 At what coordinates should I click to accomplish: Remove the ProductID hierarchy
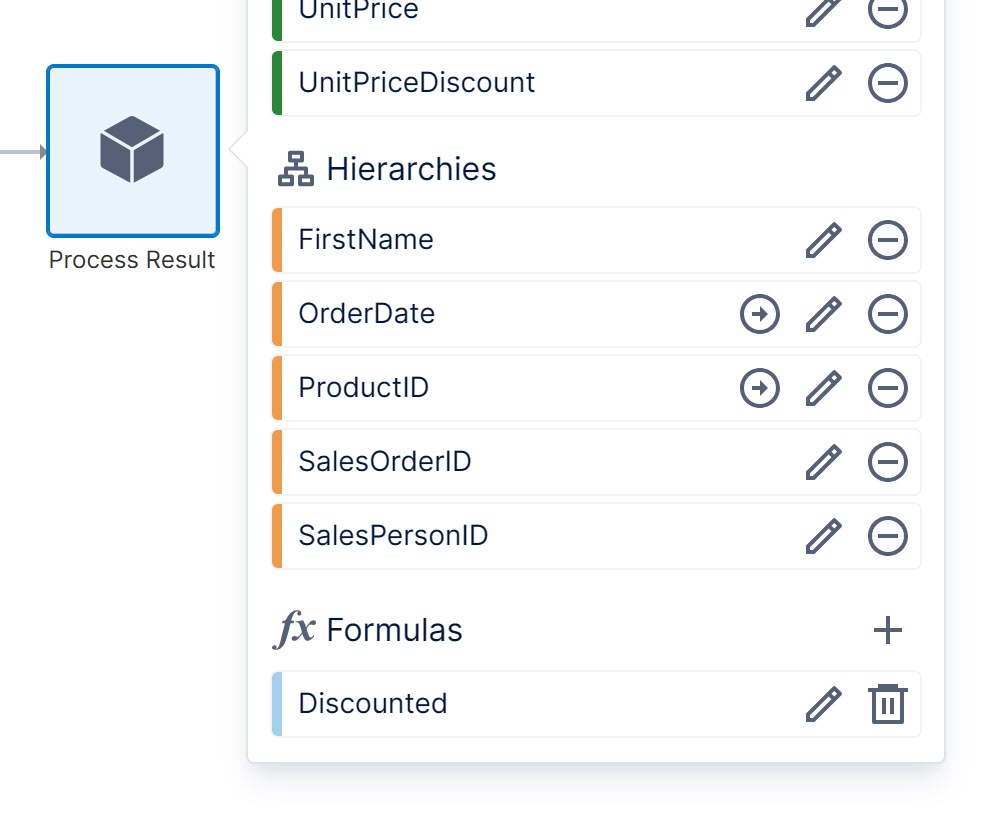pyautogui.click(x=887, y=388)
